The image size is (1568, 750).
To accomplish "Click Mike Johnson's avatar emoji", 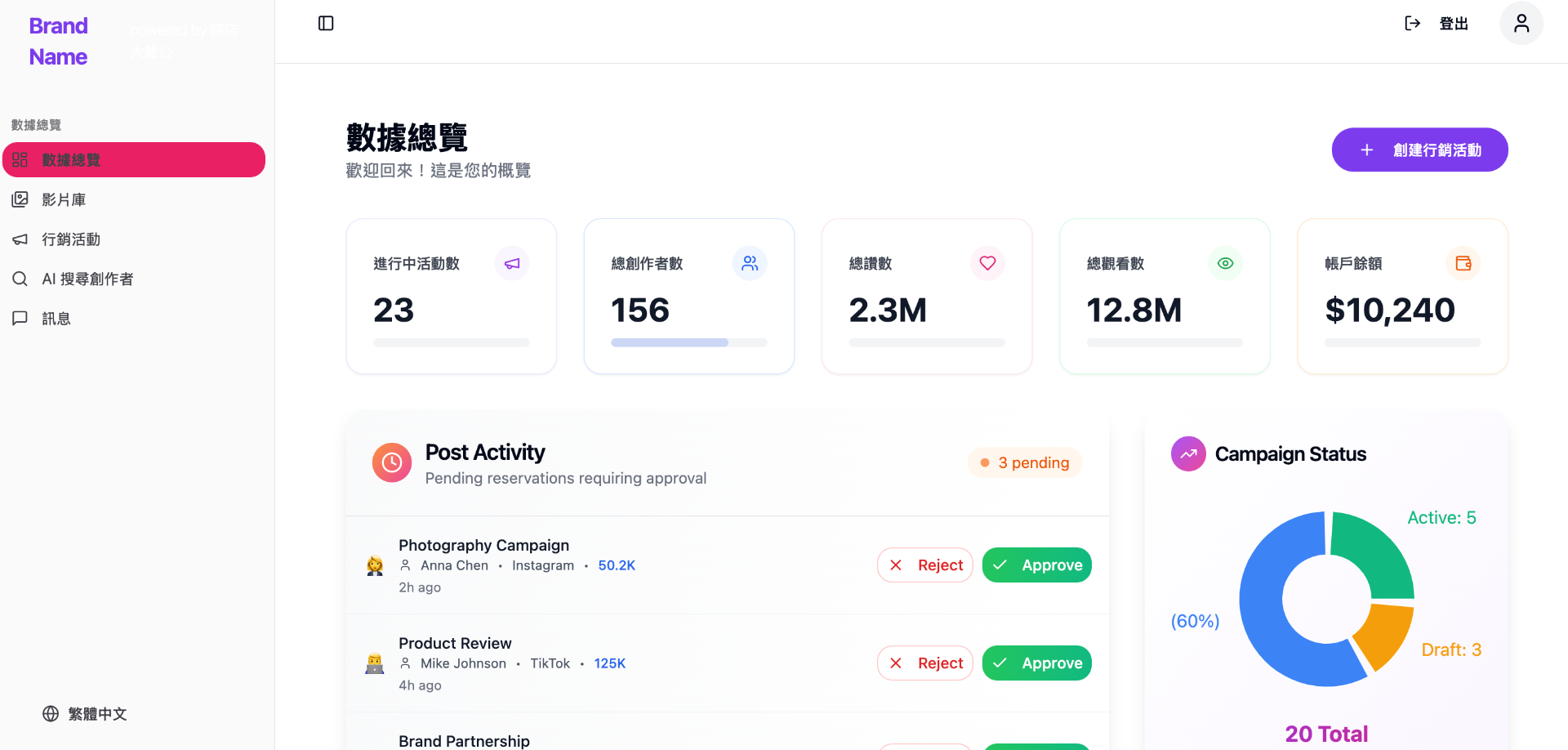I will pos(375,663).
